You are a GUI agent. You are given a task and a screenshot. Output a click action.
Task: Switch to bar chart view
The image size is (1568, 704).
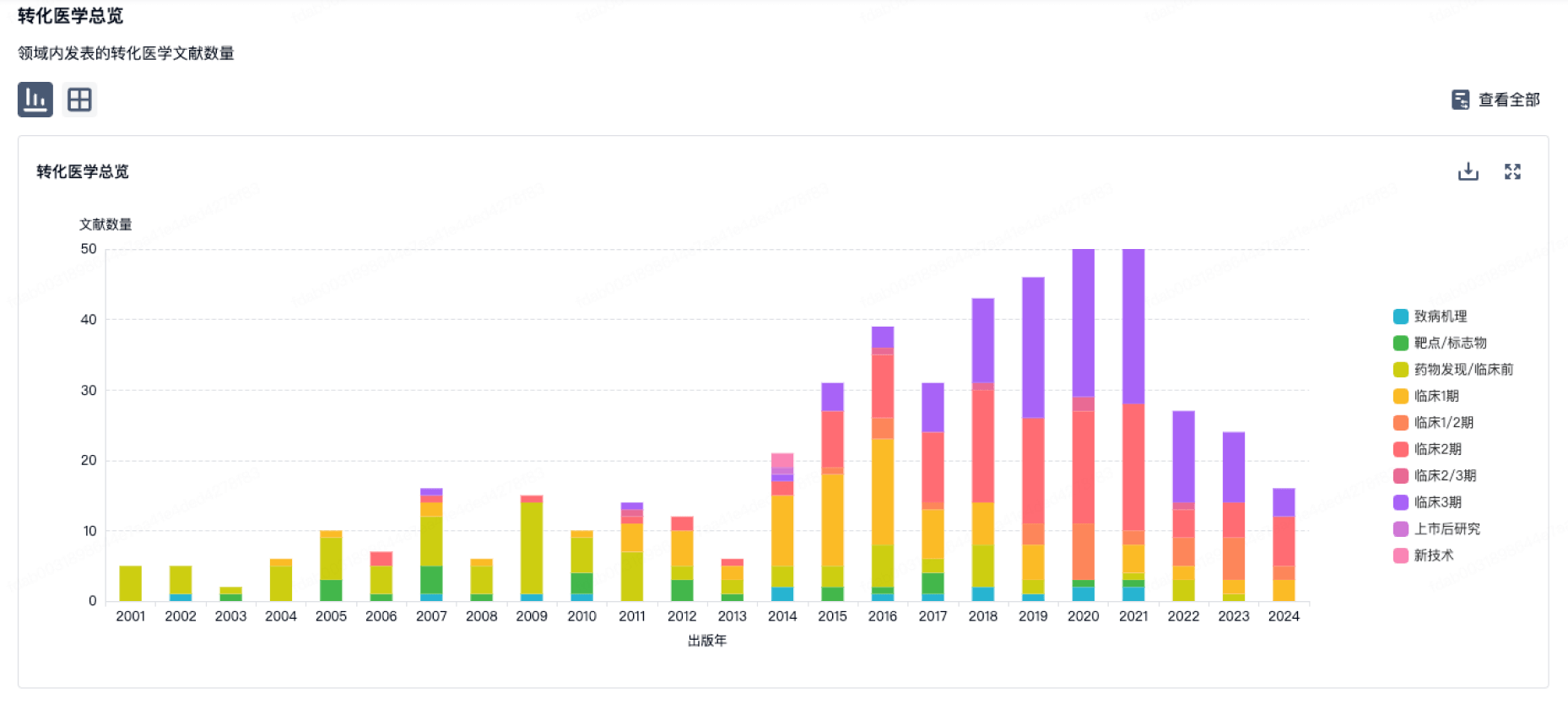pyautogui.click(x=35, y=100)
